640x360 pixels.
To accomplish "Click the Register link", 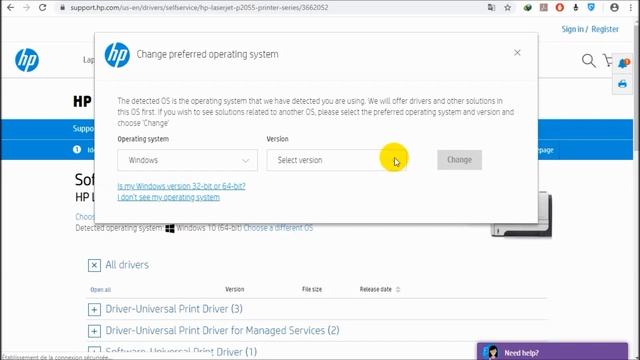I will (605, 29).
